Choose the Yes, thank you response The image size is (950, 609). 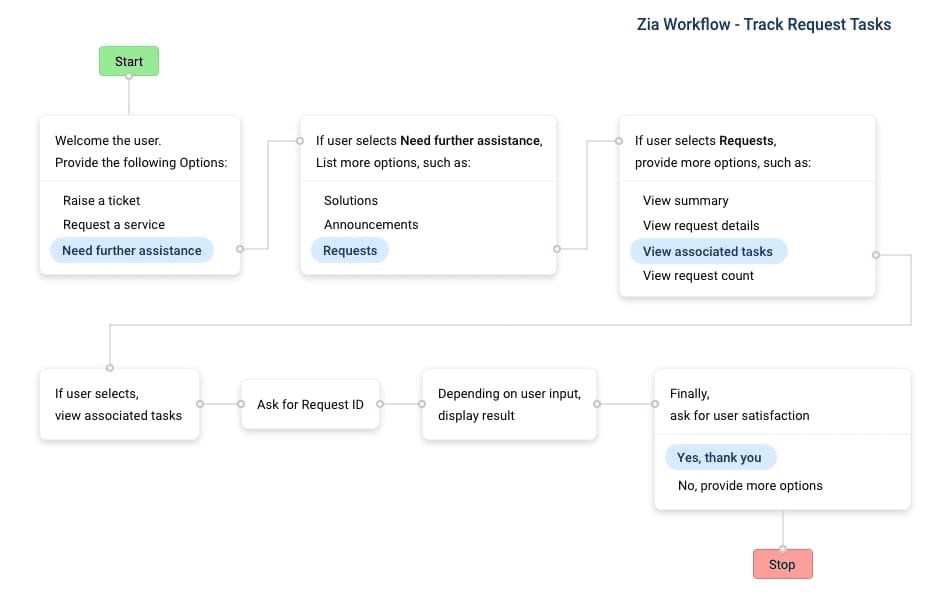[x=719, y=457]
